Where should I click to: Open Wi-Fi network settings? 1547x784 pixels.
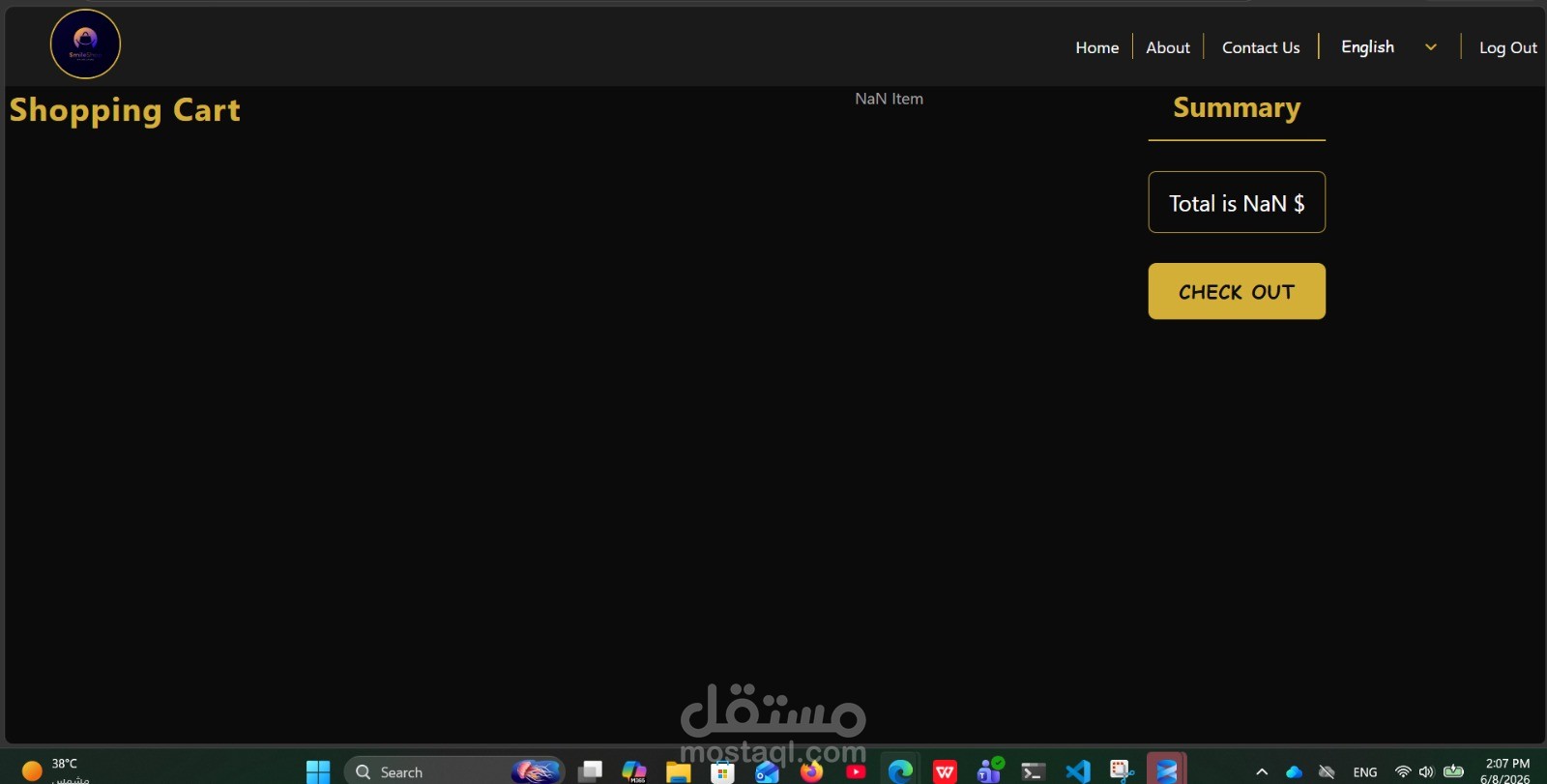[x=1403, y=771]
